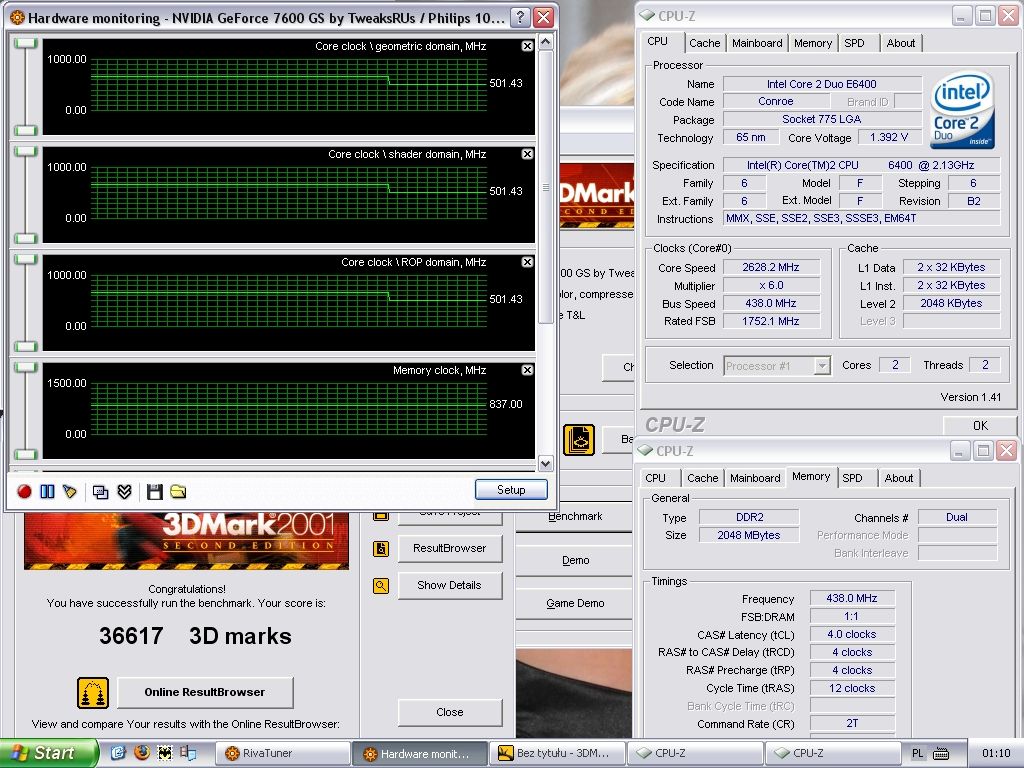1024x768 pixels.
Task: Save the log with the floppy disk icon
Action: click(154, 491)
